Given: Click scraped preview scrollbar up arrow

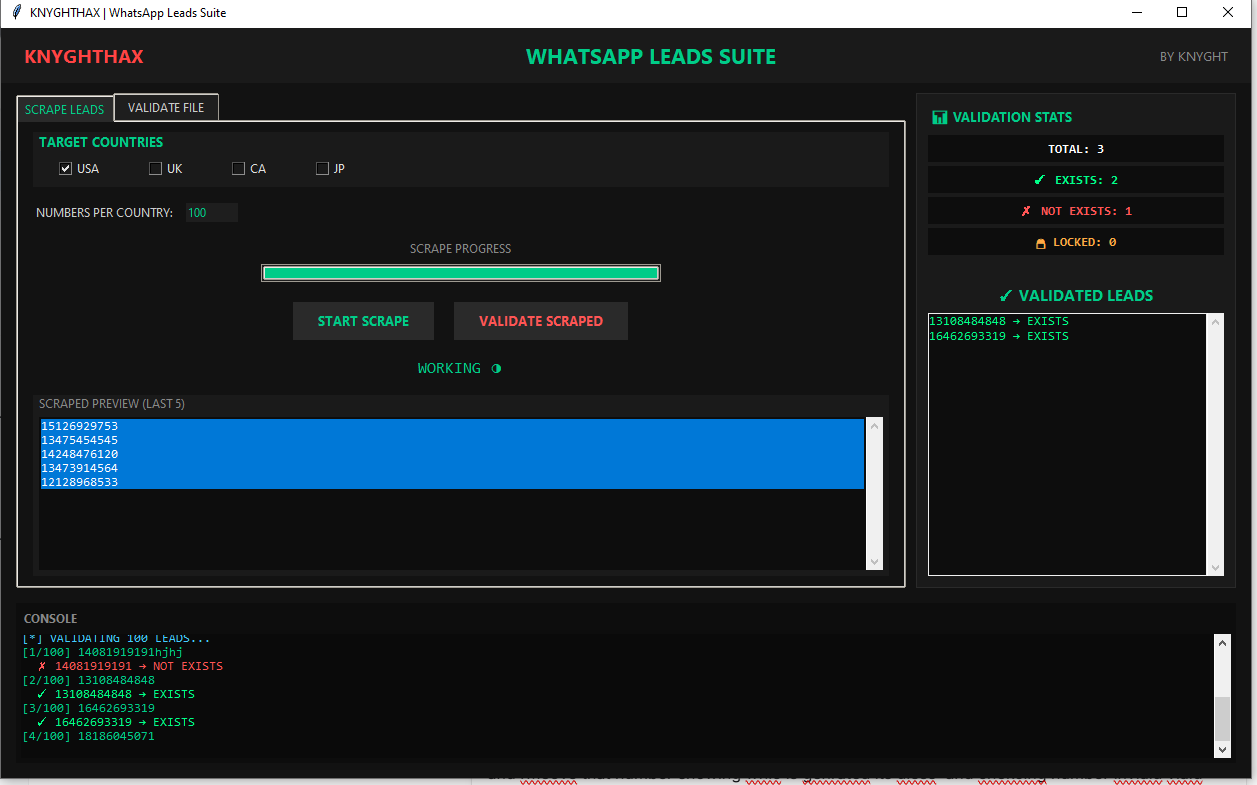Looking at the screenshot, I should (875, 427).
